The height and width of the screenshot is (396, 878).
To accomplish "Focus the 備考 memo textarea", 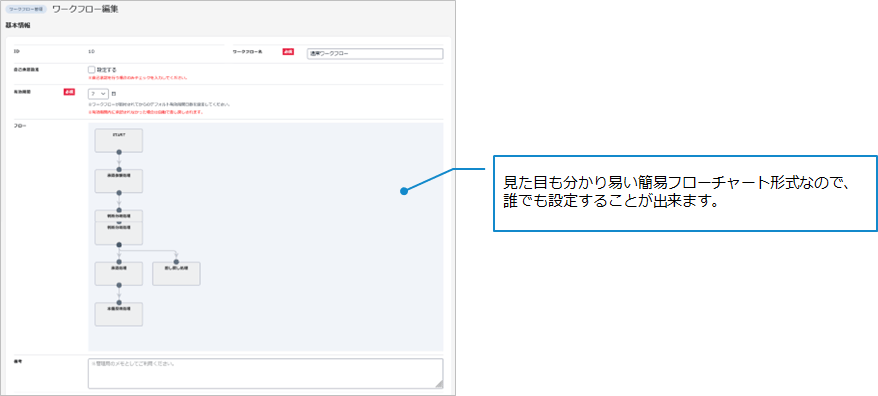I will (x=265, y=374).
